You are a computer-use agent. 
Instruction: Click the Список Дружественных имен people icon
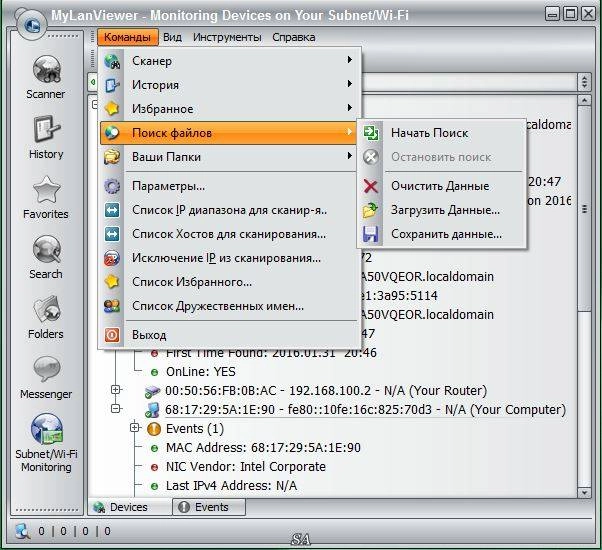click(x=112, y=306)
